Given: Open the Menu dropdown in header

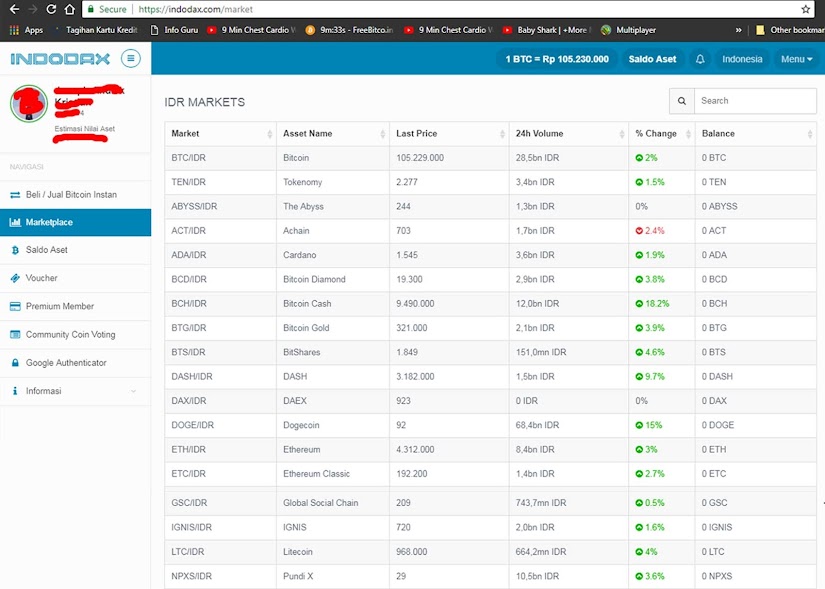Looking at the screenshot, I should [797, 59].
